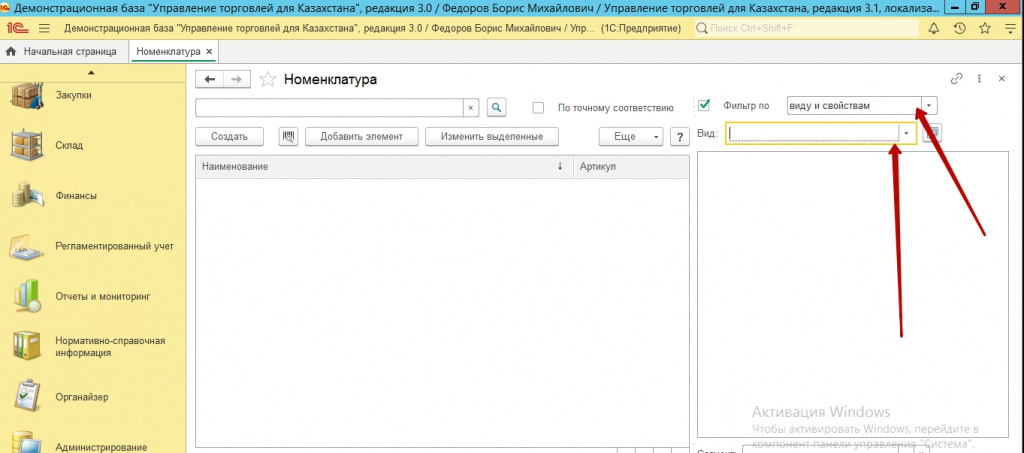Click into the Вид input field
Image resolution: width=1024 pixels, height=453 pixels.
coord(813,133)
